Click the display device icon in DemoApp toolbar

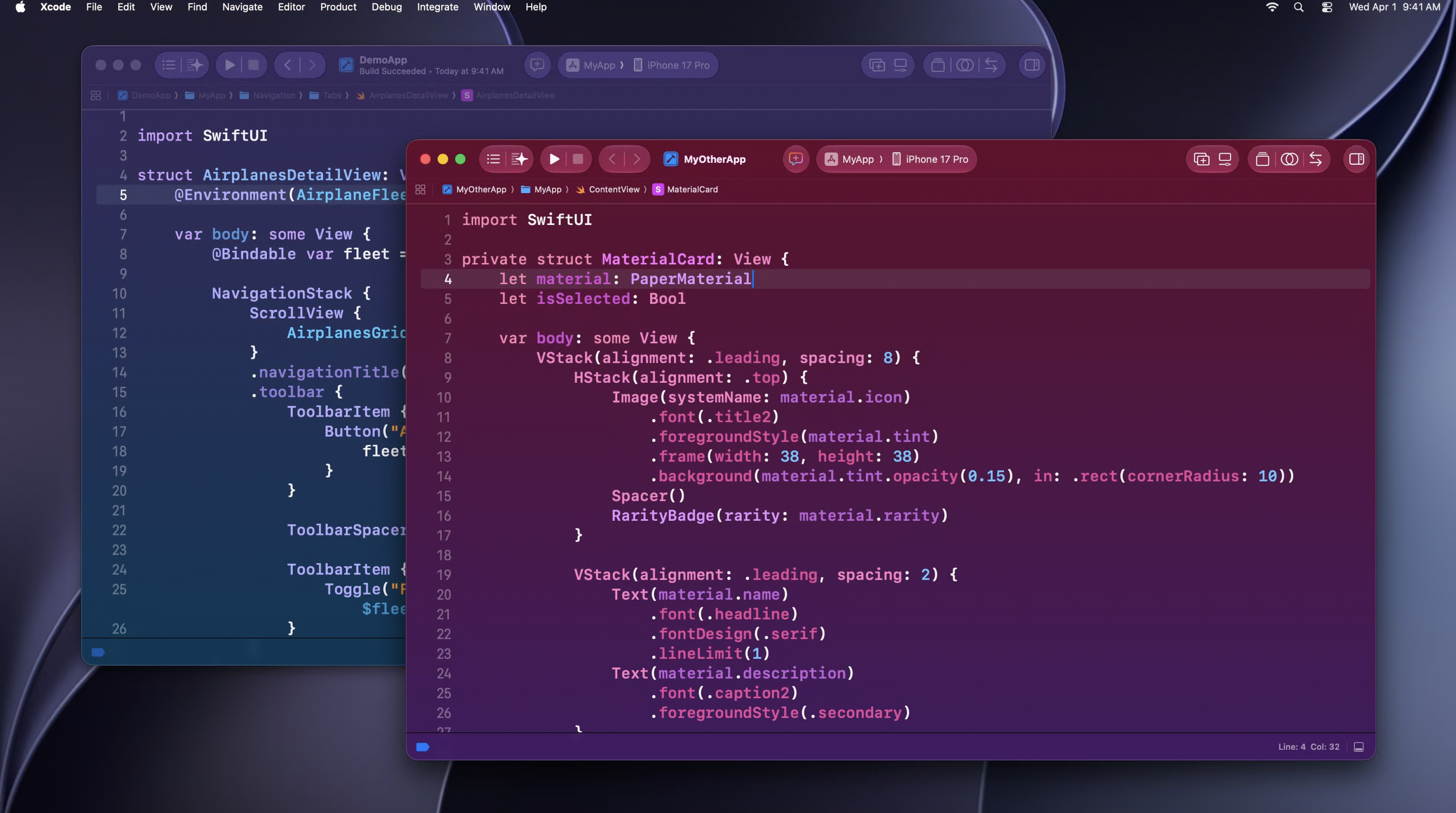[x=900, y=65]
